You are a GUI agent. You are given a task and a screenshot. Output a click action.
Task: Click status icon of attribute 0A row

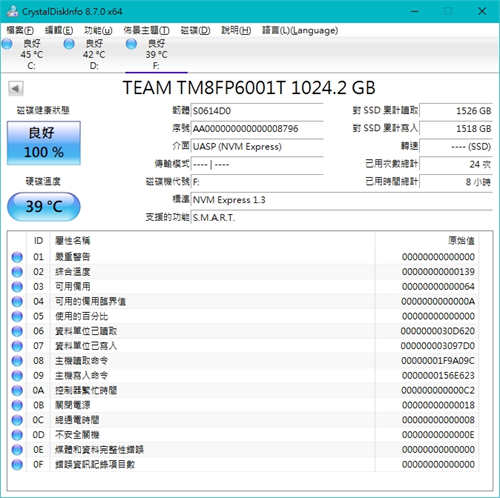(x=17, y=391)
